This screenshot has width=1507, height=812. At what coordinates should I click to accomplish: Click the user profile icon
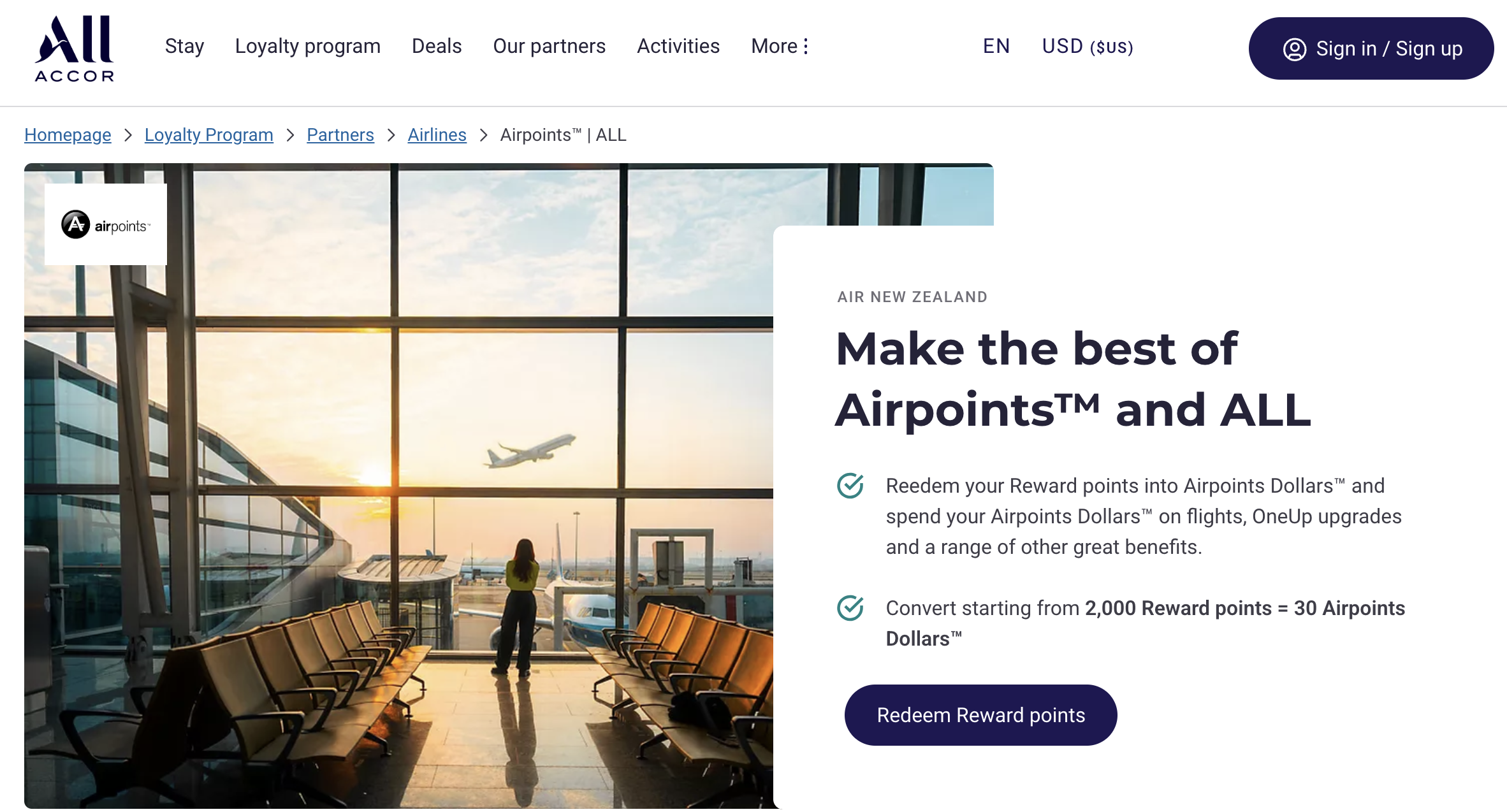1294,49
